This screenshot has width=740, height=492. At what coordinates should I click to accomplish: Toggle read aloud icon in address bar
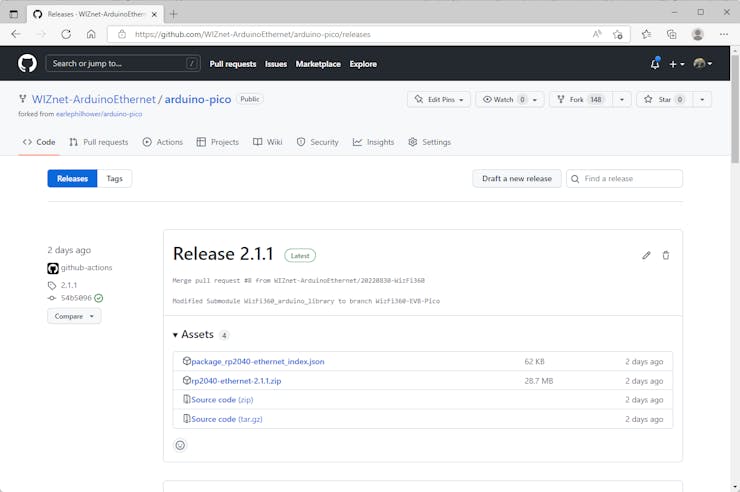coord(597,34)
